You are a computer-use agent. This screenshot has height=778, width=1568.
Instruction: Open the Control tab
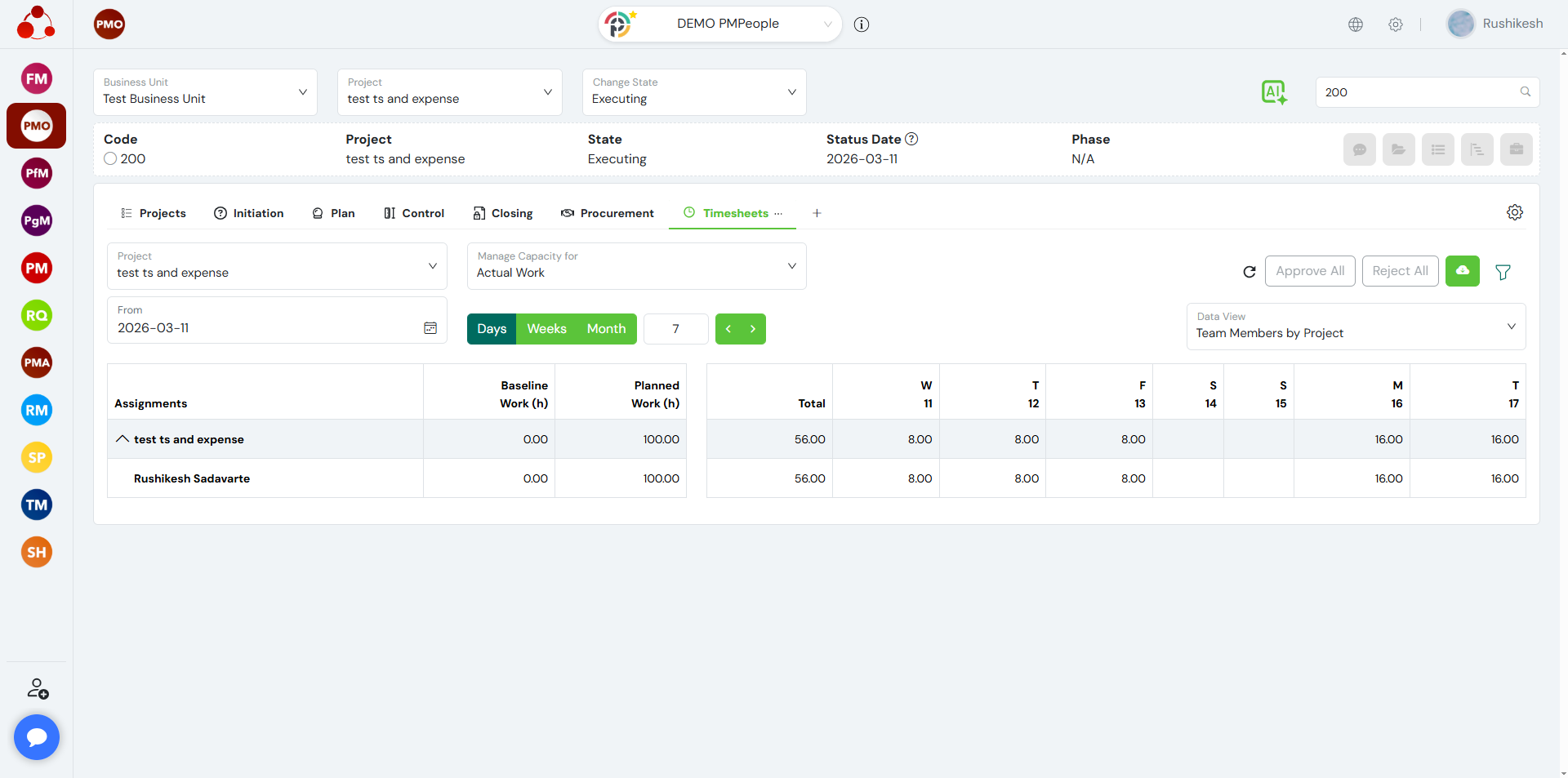(414, 213)
